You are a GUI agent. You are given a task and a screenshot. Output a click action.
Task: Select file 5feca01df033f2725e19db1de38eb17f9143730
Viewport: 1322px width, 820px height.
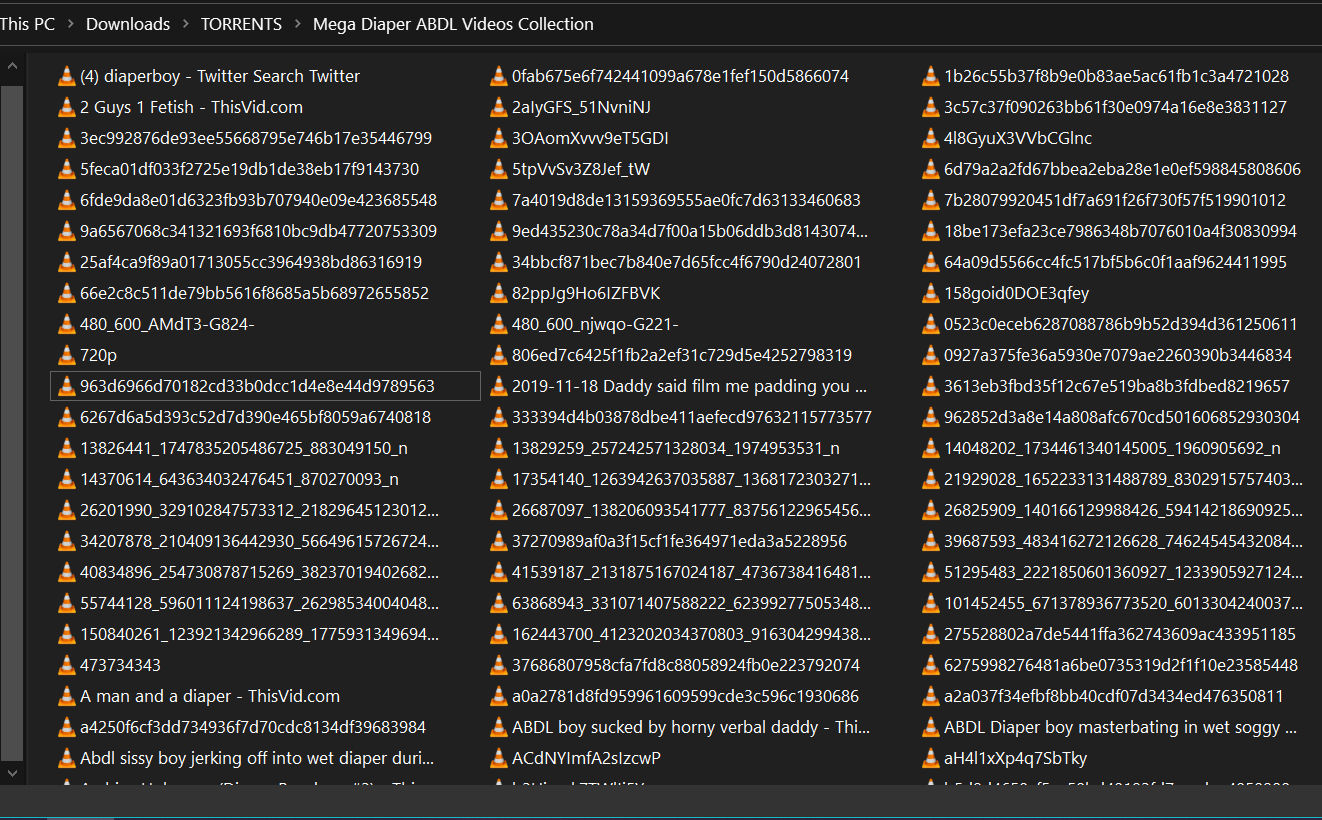249,169
